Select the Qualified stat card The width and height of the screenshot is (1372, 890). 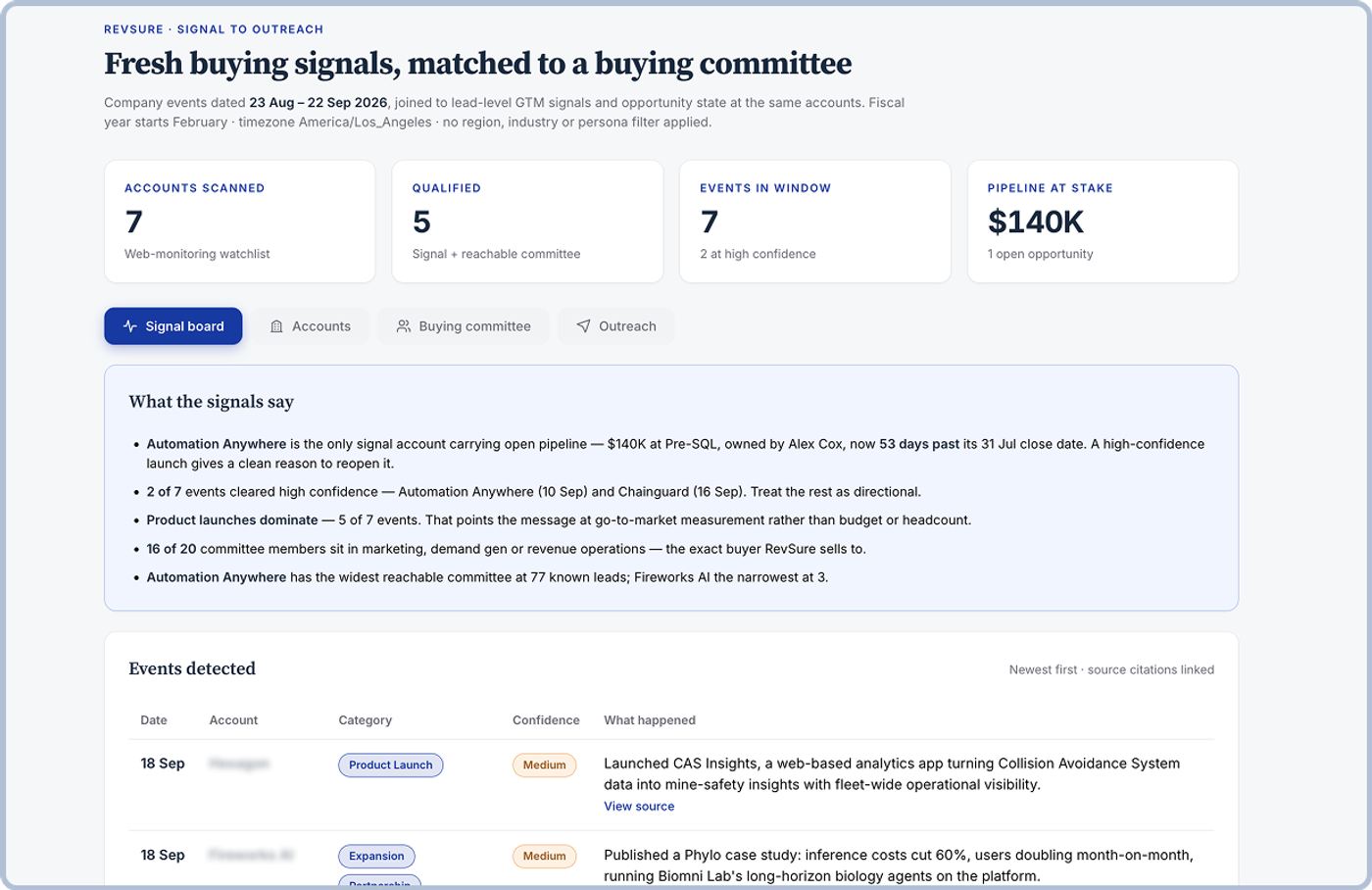click(x=527, y=222)
